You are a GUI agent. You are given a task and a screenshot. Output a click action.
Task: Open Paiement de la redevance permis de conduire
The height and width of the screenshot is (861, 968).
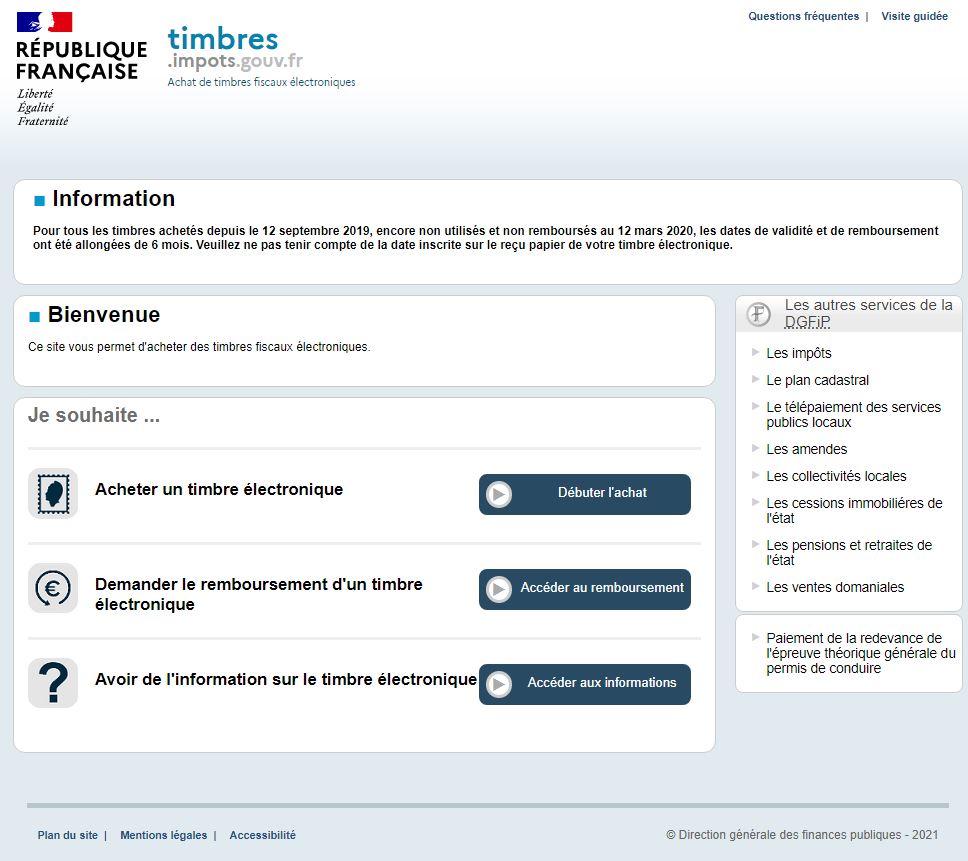point(861,653)
